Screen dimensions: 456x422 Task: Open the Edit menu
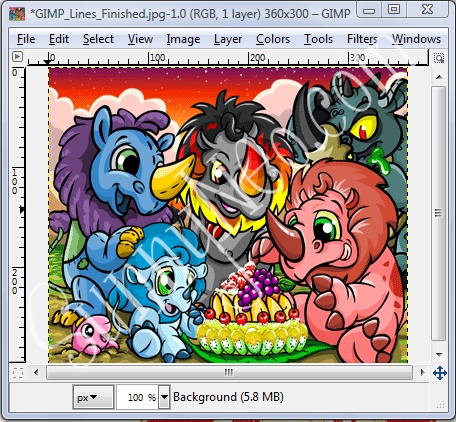(x=59, y=39)
